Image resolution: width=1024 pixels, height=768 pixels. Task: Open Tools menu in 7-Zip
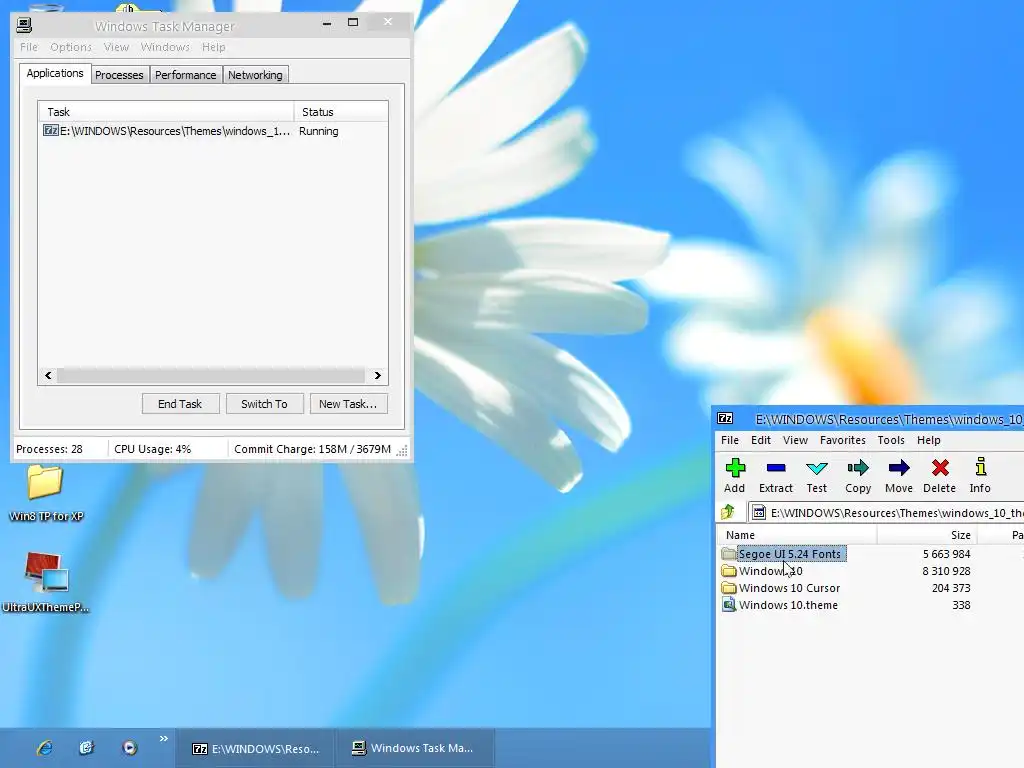891,440
